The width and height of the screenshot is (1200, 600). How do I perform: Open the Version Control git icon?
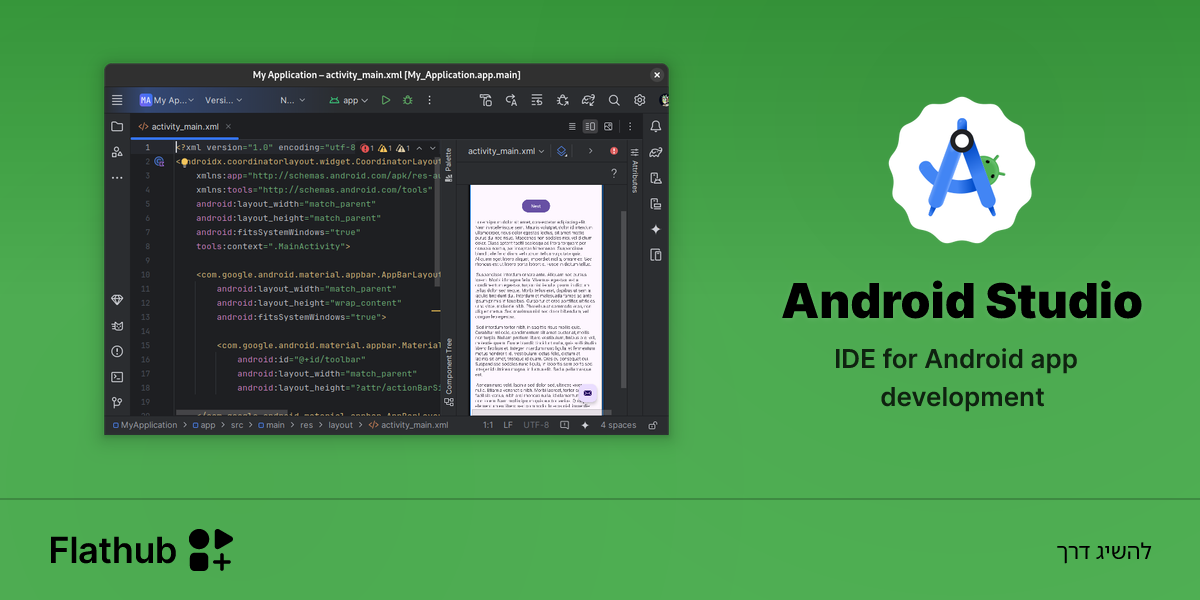click(117, 403)
